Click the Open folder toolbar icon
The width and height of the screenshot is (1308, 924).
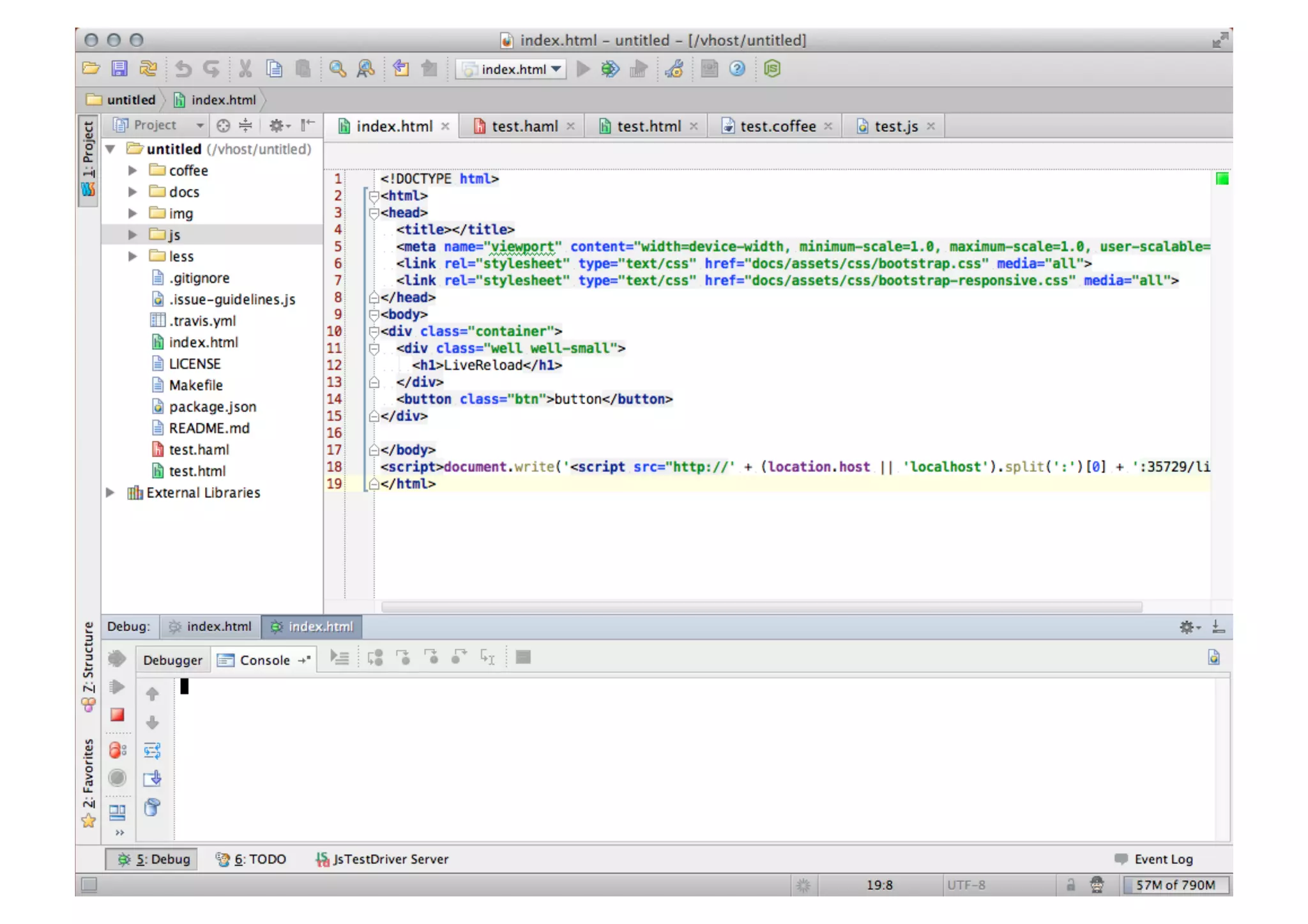pyautogui.click(x=91, y=68)
